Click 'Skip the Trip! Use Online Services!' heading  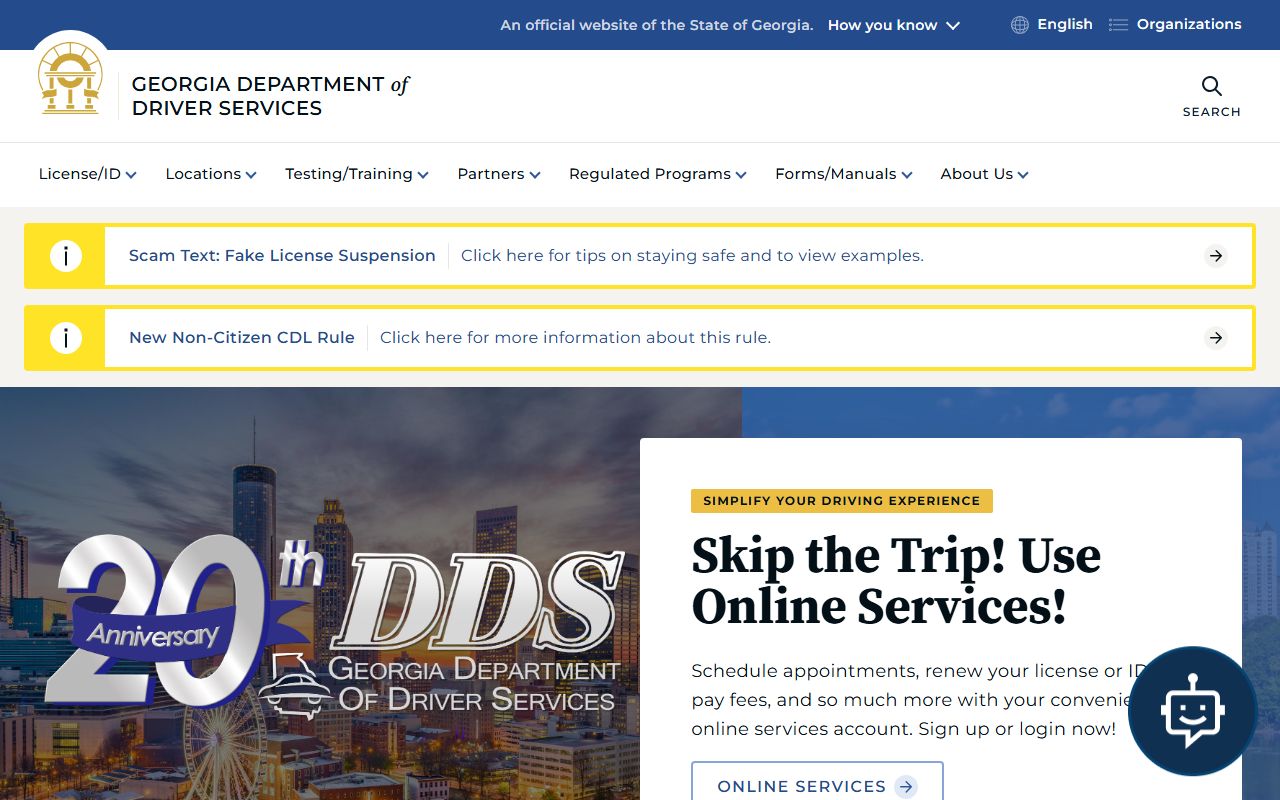click(896, 581)
